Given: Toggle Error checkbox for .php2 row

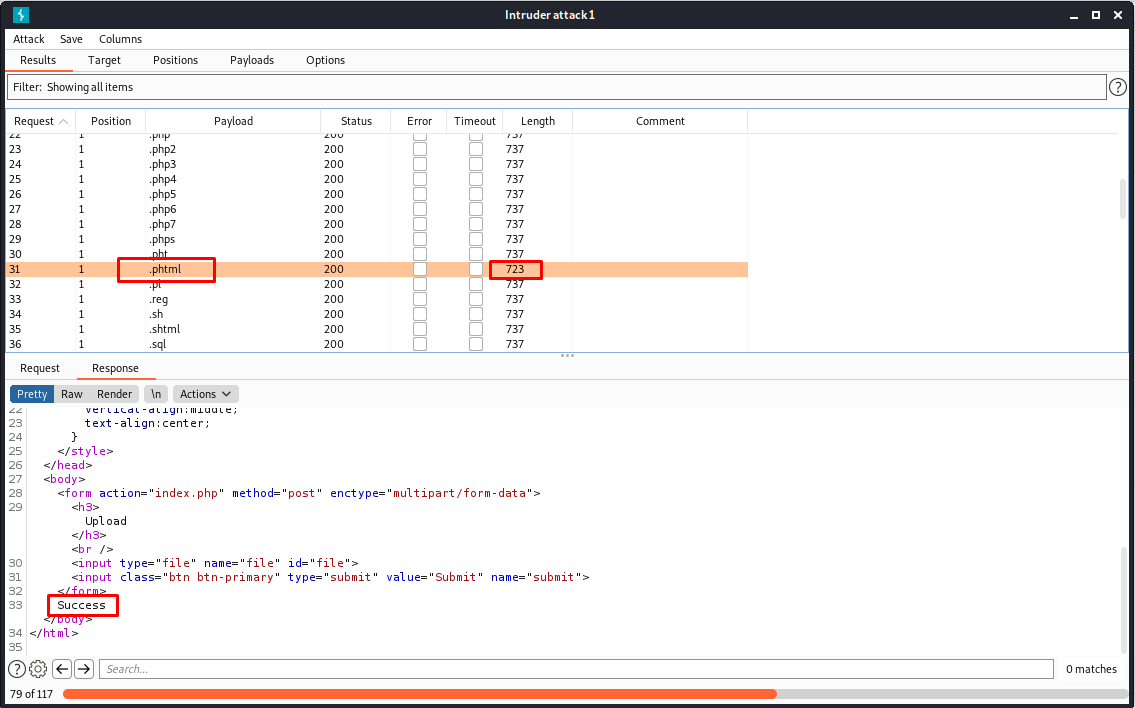Looking at the screenshot, I should point(420,149).
